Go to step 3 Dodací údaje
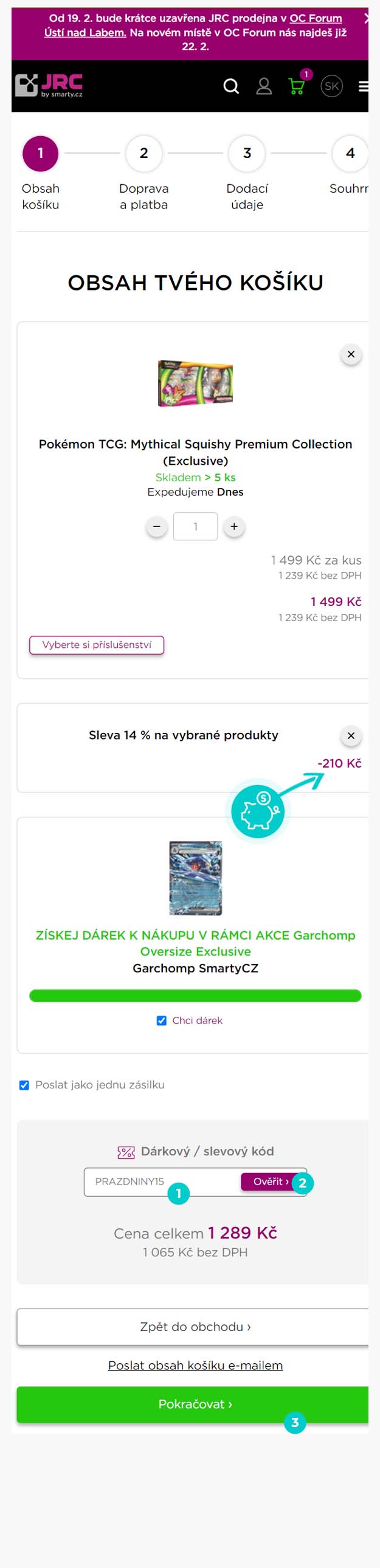The image size is (380, 1568). pyautogui.click(x=247, y=174)
